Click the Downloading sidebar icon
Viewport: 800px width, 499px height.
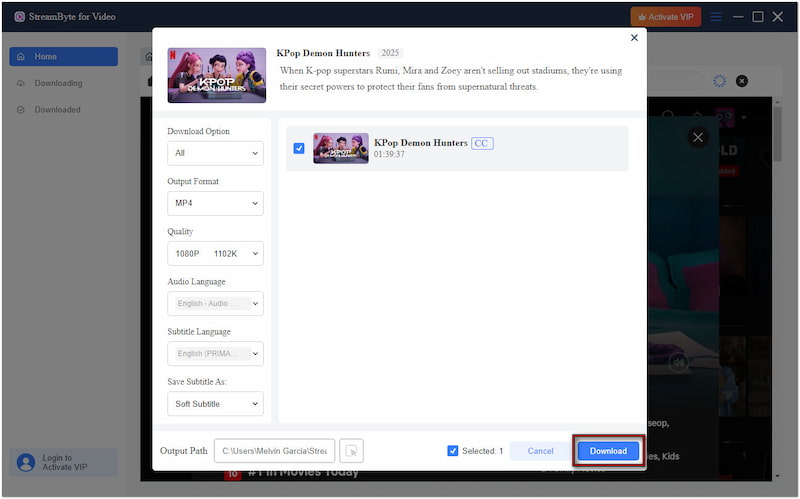pyautogui.click(x=22, y=83)
